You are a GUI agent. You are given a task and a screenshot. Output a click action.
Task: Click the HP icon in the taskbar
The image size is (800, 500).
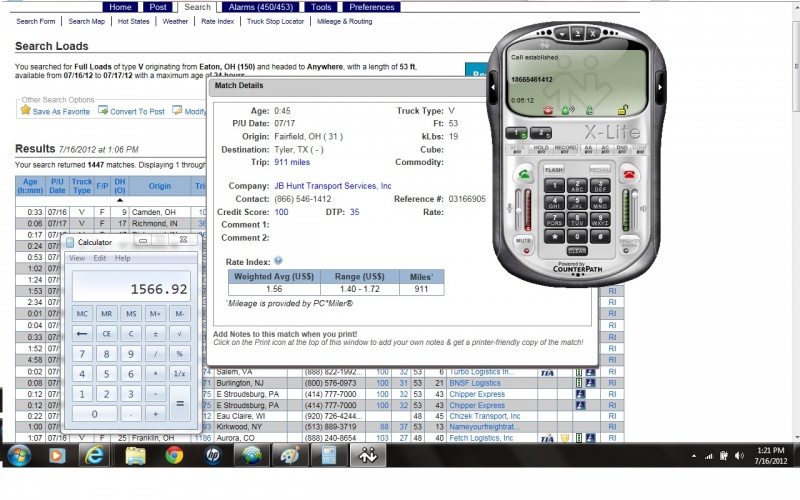click(213, 456)
